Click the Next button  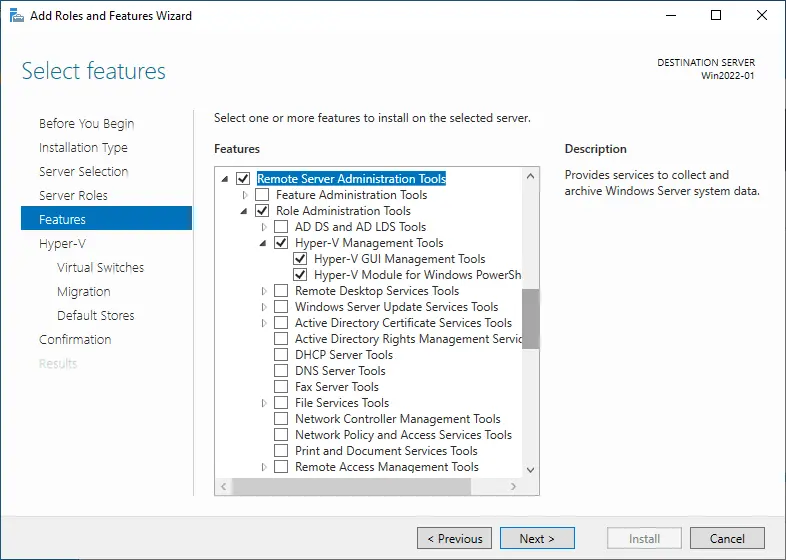[x=537, y=538]
